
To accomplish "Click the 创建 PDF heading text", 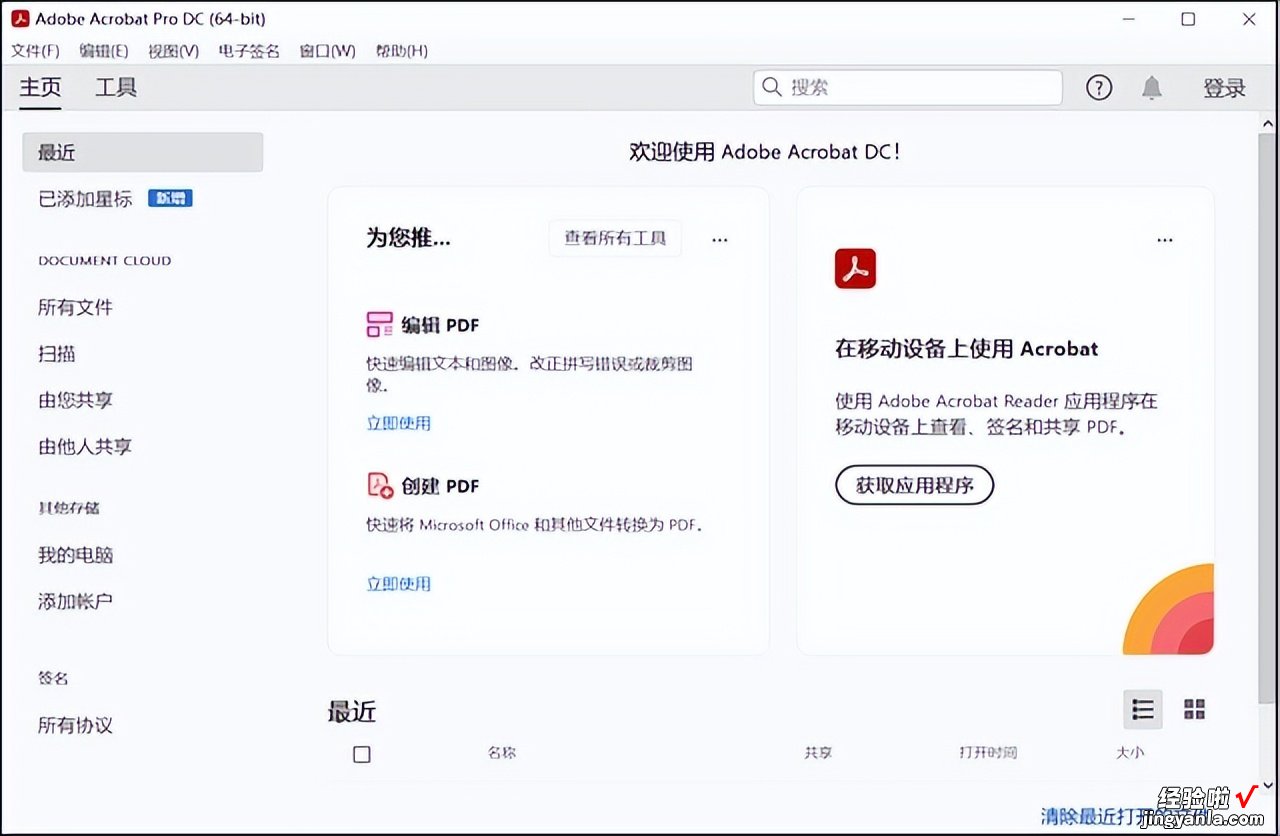I will (x=441, y=486).
